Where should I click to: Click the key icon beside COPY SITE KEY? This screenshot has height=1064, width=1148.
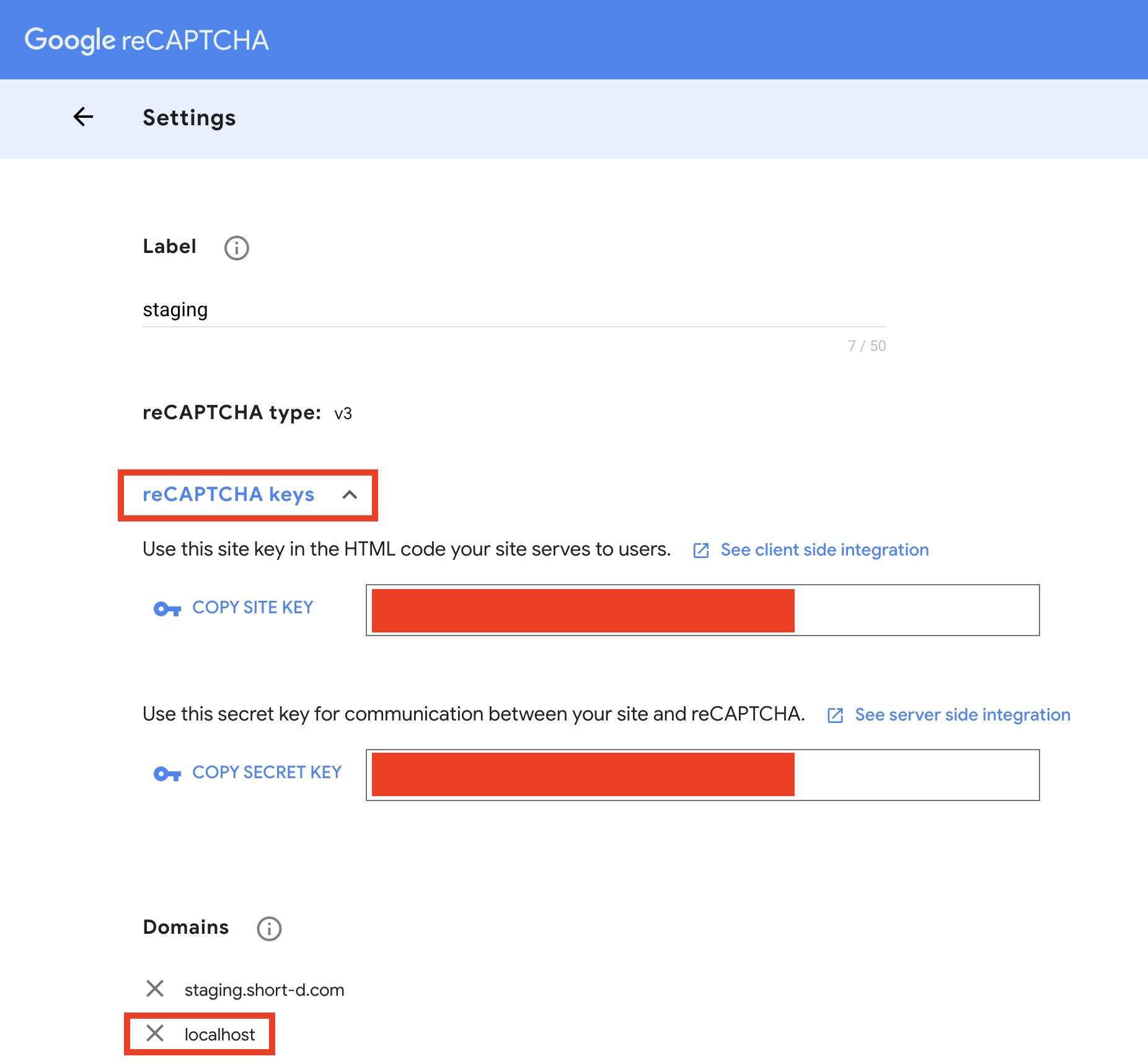coord(167,609)
